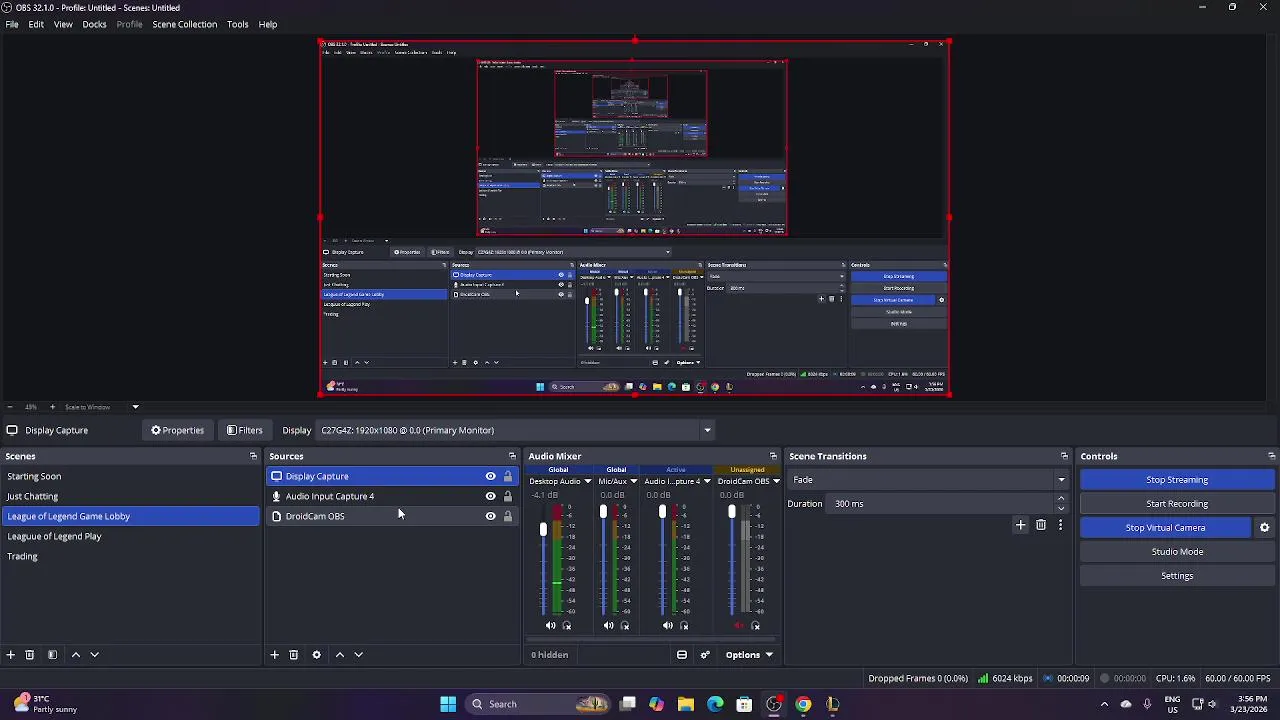
Task: Open the Tools menu
Action: 237,24
